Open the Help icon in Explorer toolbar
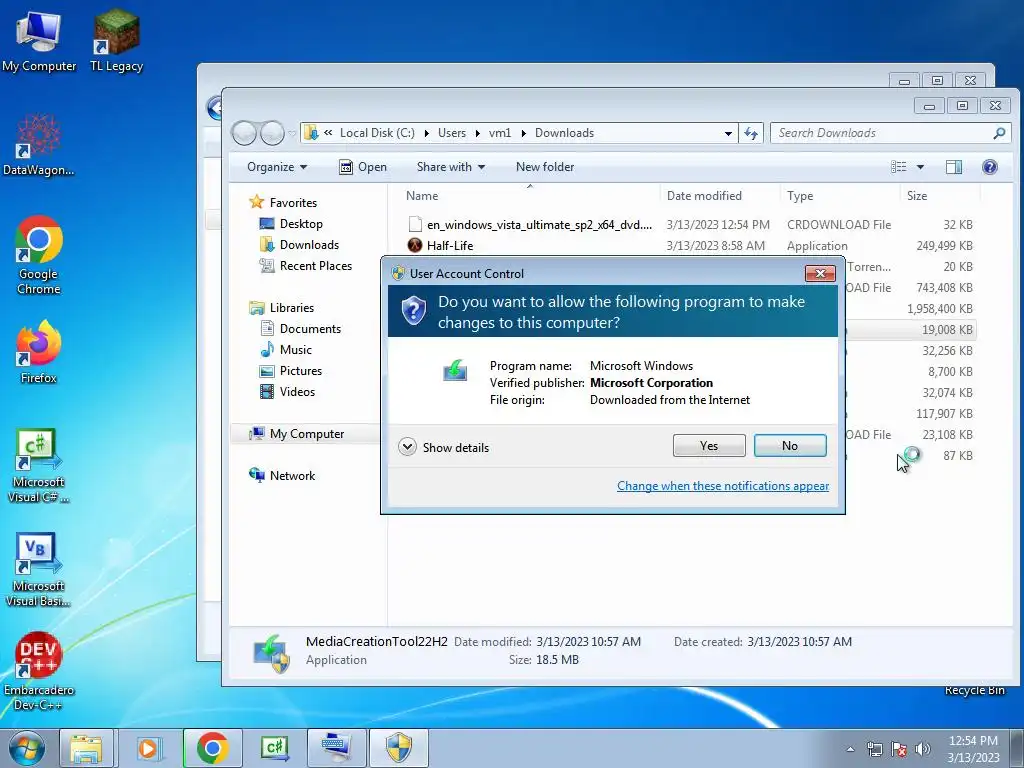The width and height of the screenshot is (1024, 768). pos(989,167)
